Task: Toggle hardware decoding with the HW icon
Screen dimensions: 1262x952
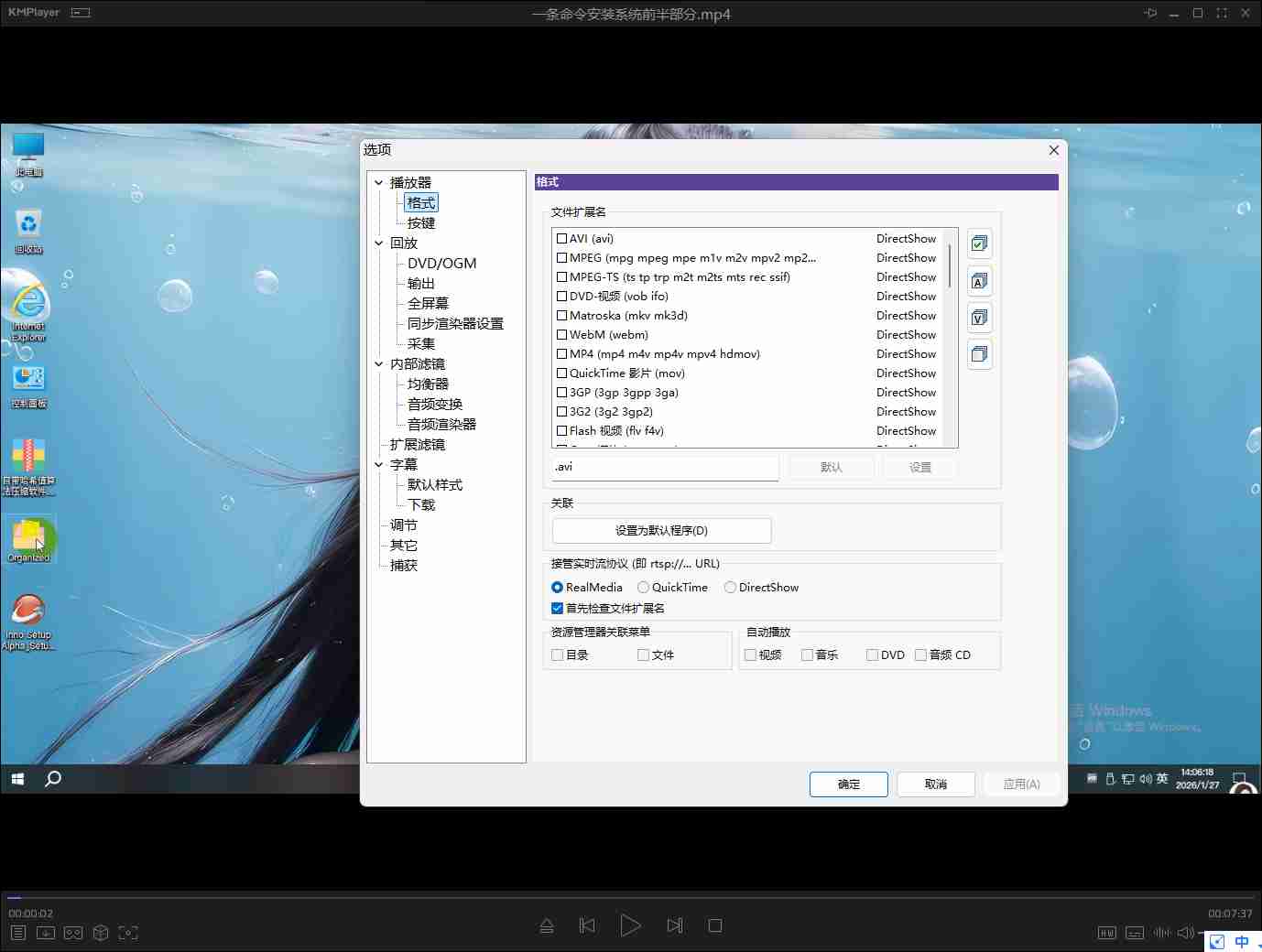Action: (1106, 932)
